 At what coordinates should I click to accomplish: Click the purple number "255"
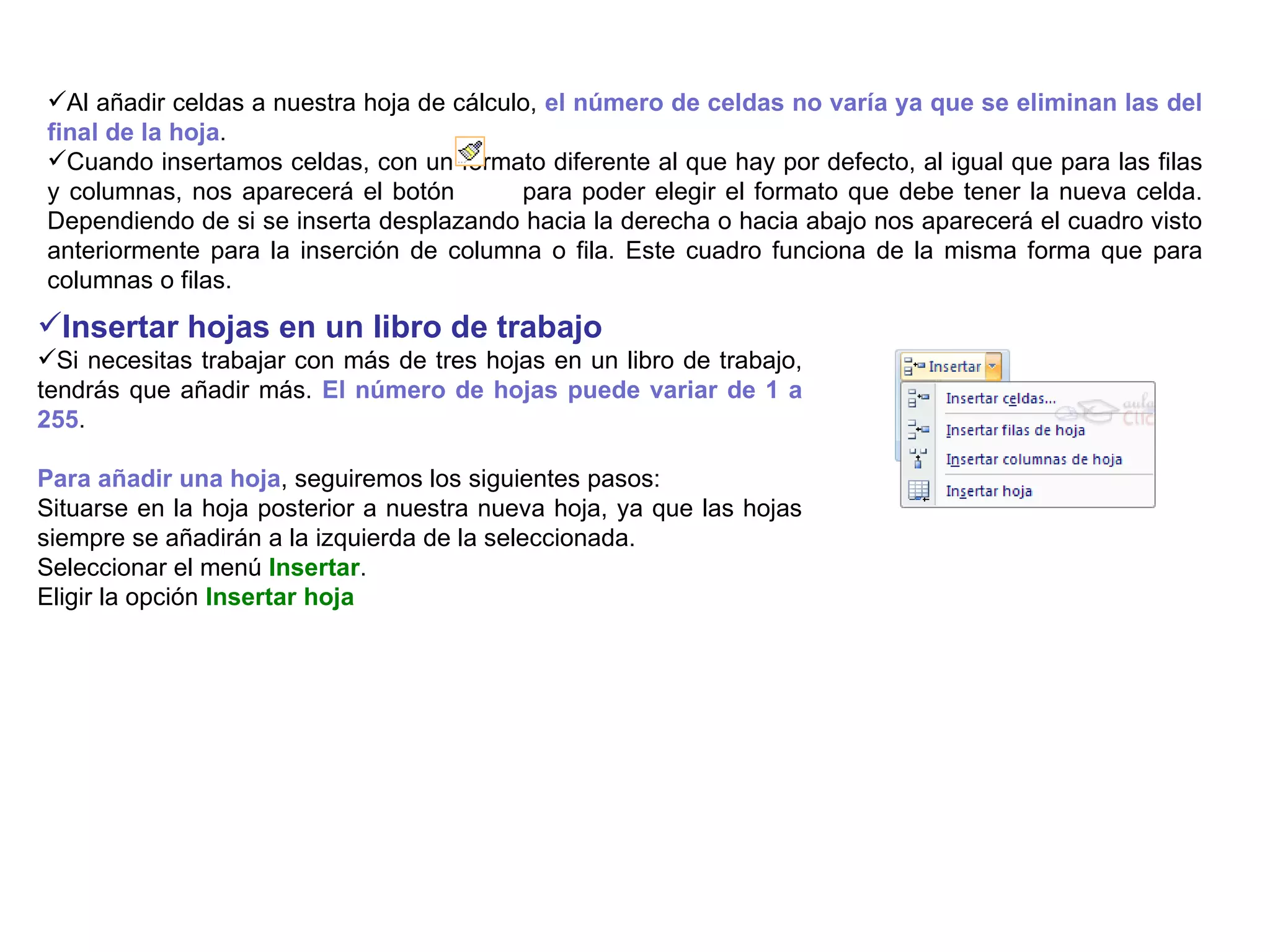[58, 420]
